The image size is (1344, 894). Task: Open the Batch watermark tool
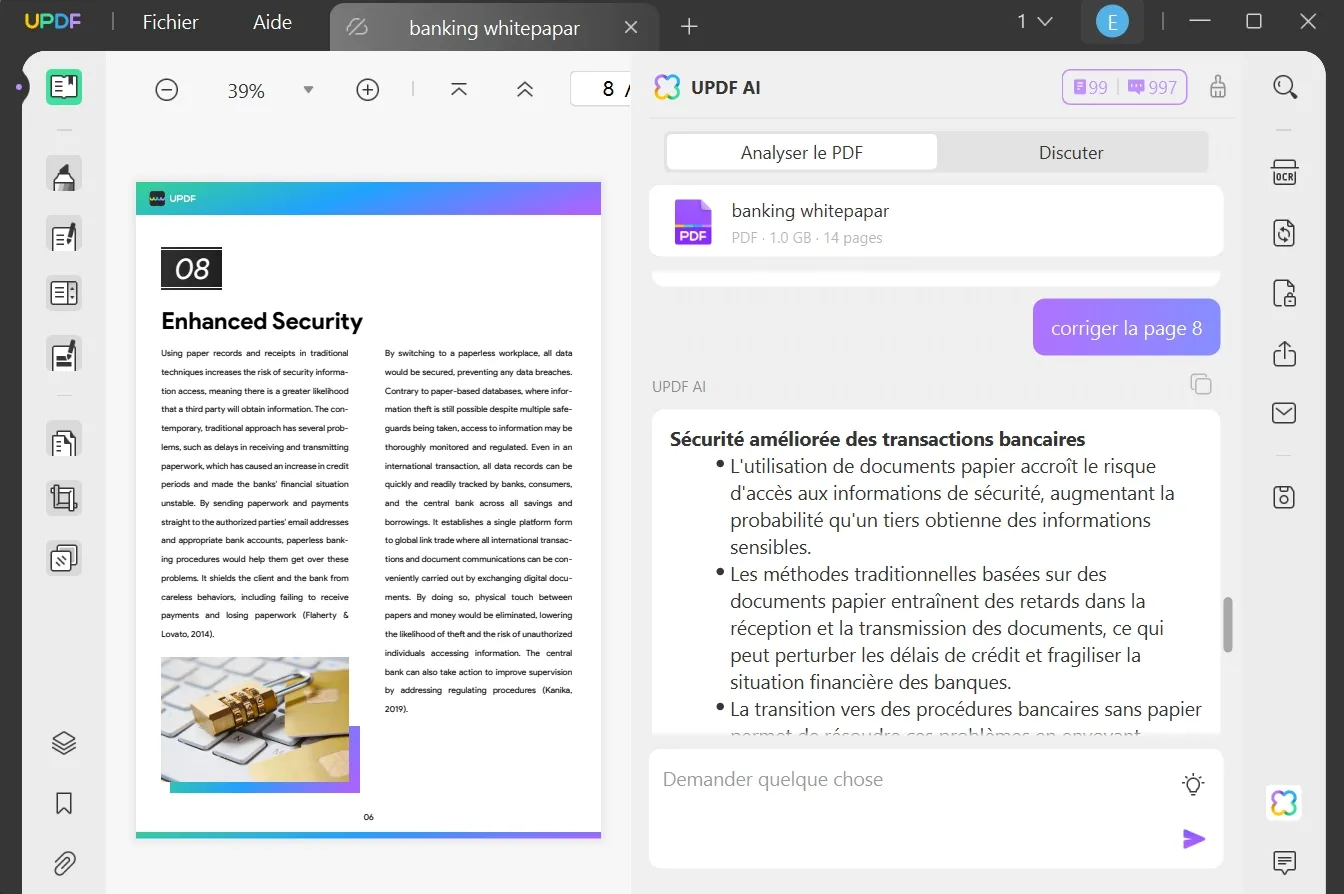(x=64, y=558)
